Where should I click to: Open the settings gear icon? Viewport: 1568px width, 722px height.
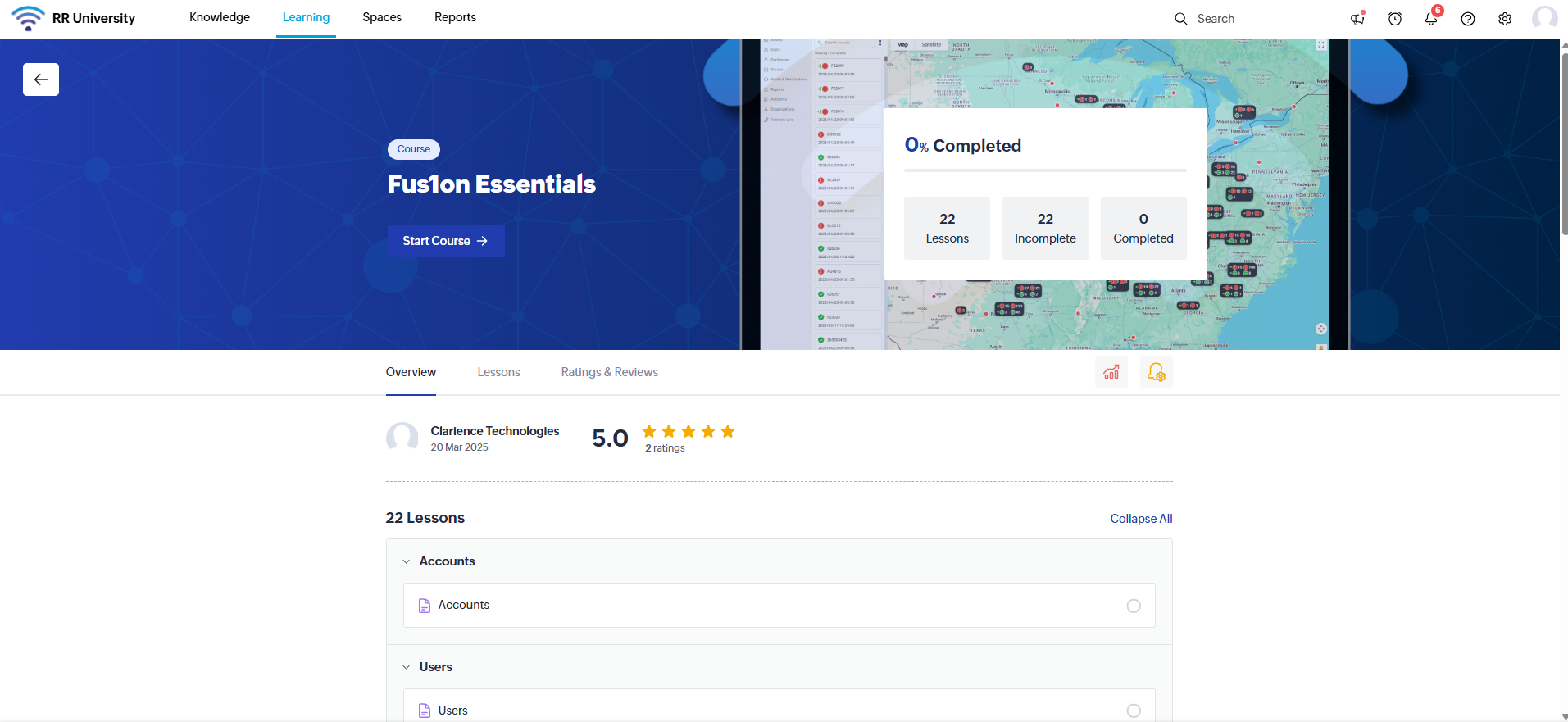tap(1505, 19)
